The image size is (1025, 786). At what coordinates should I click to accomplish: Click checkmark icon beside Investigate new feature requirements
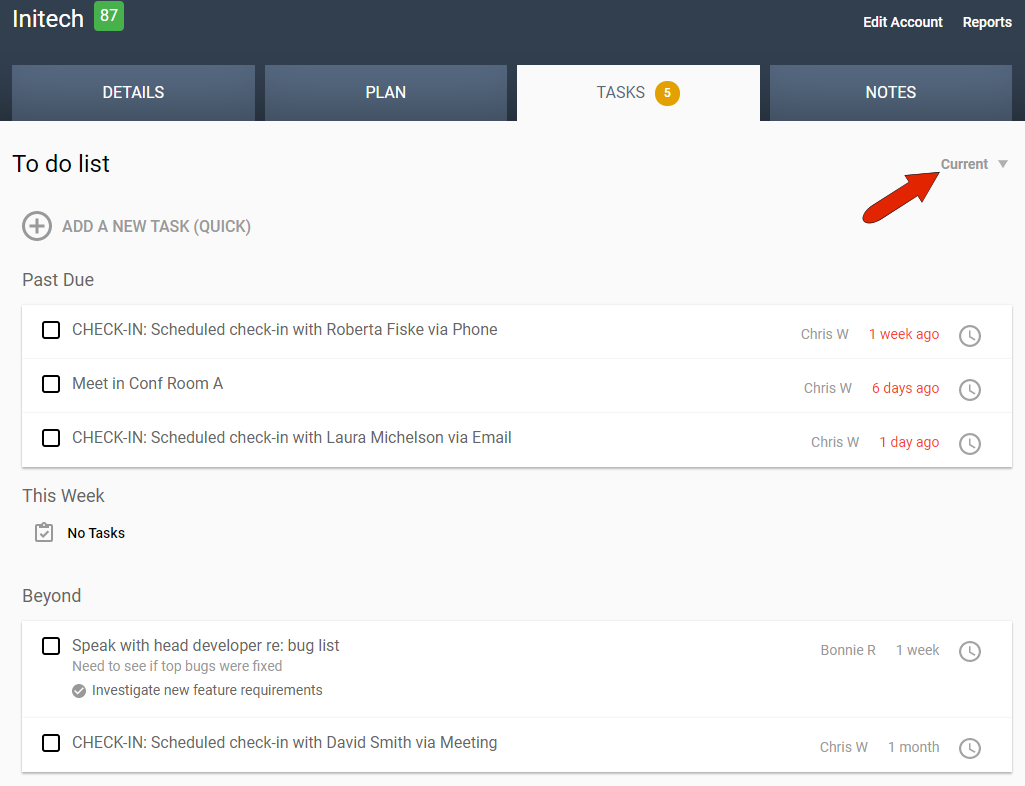click(79, 690)
